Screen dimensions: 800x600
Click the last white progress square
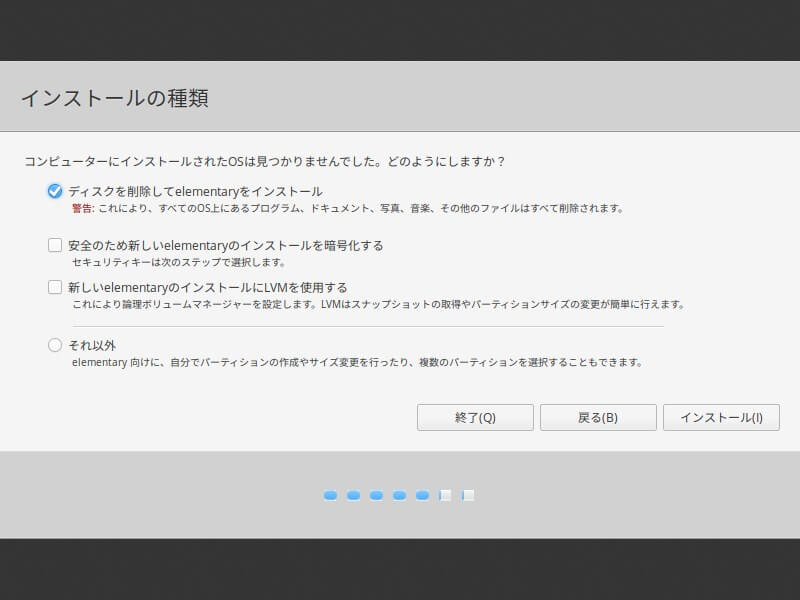(468, 495)
